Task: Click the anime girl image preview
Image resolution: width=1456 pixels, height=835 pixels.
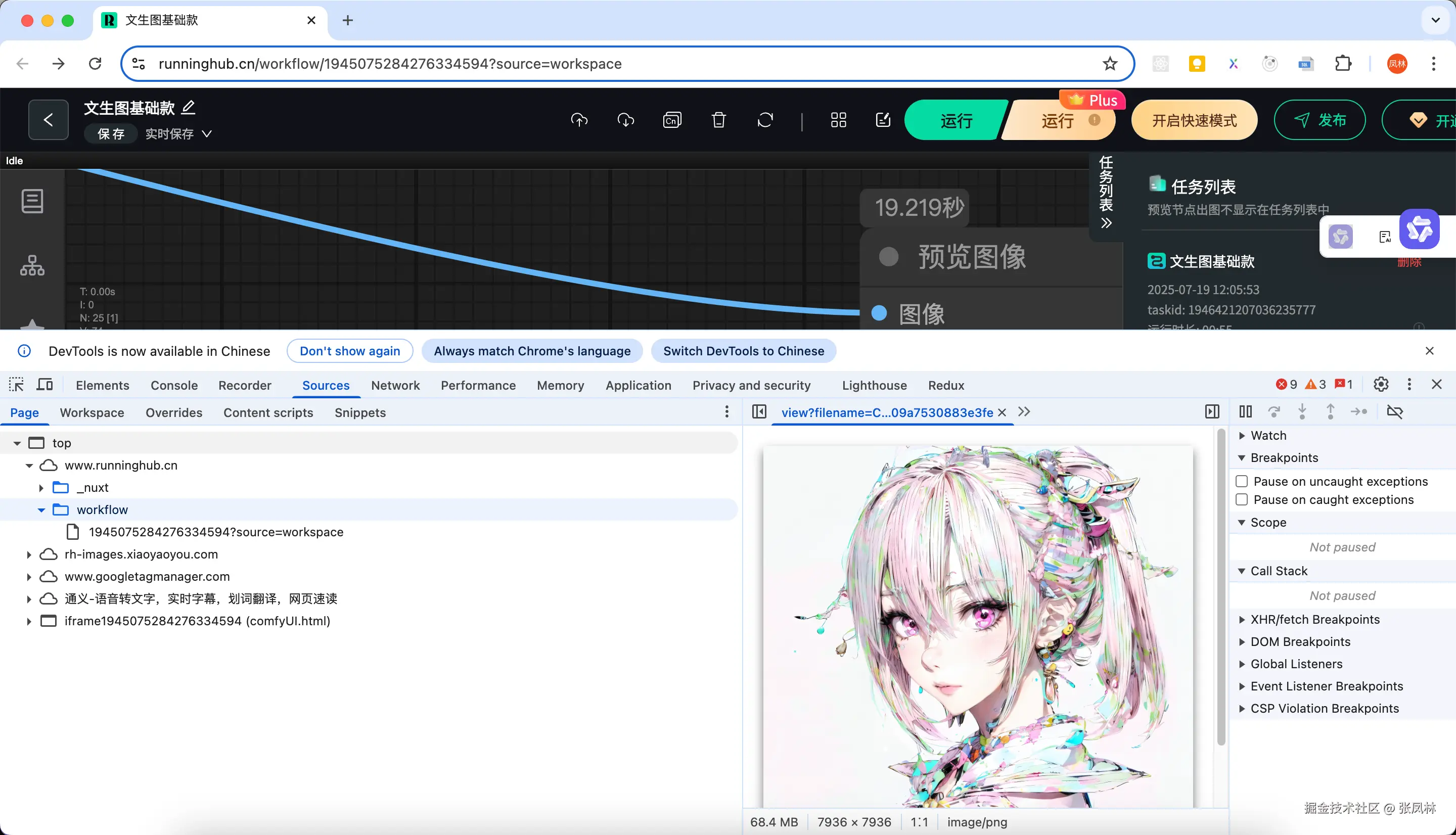Action: coord(978,625)
